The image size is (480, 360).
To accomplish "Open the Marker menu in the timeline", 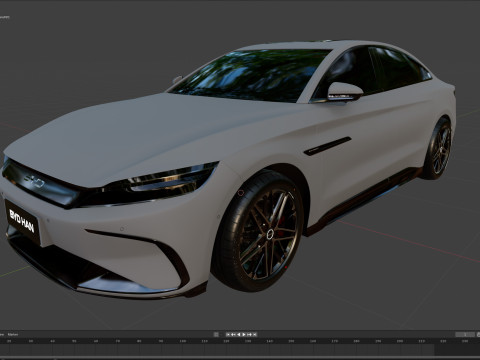I will [x=13, y=334].
